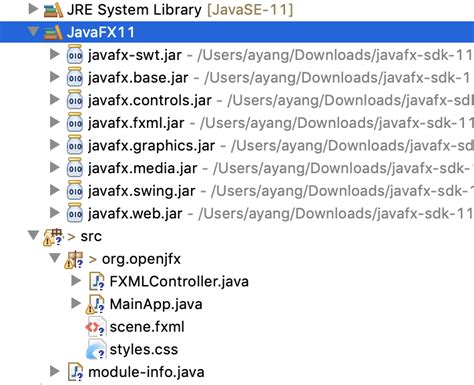Select styles.css file name
The image size is (474, 385).
tap(144, 350)
